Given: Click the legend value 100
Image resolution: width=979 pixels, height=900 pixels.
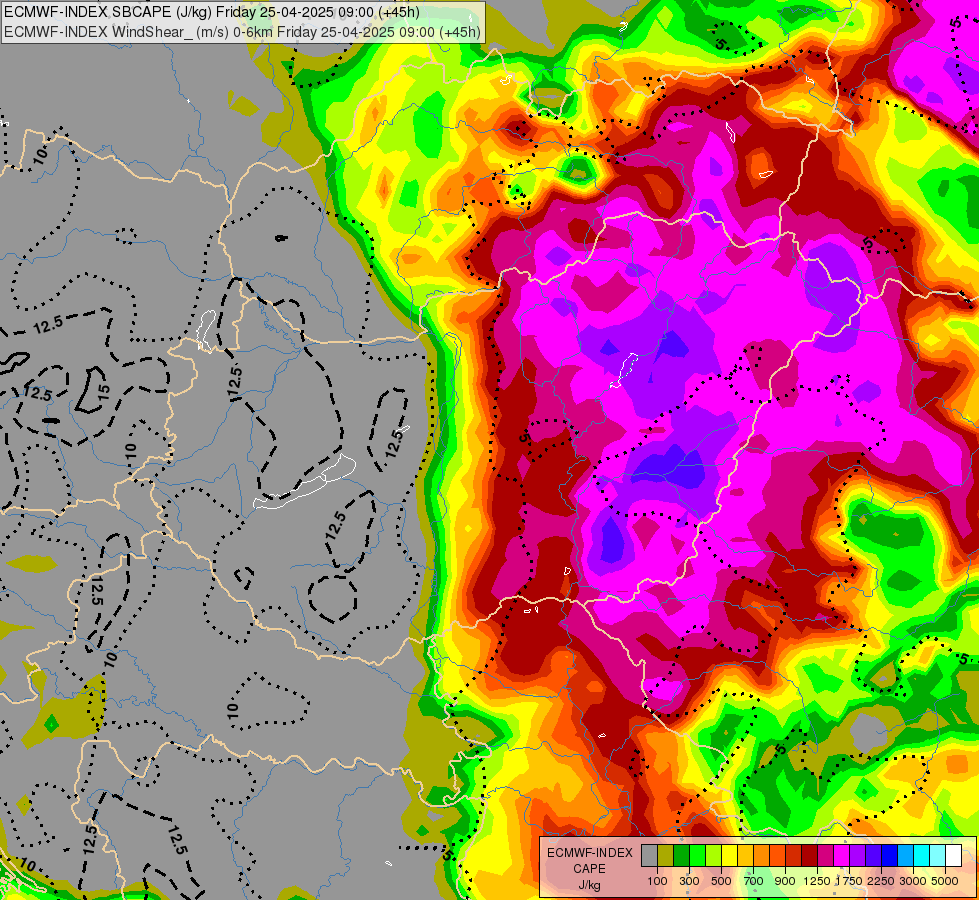Looking at the screenshot, I should [x=657, y=881].
